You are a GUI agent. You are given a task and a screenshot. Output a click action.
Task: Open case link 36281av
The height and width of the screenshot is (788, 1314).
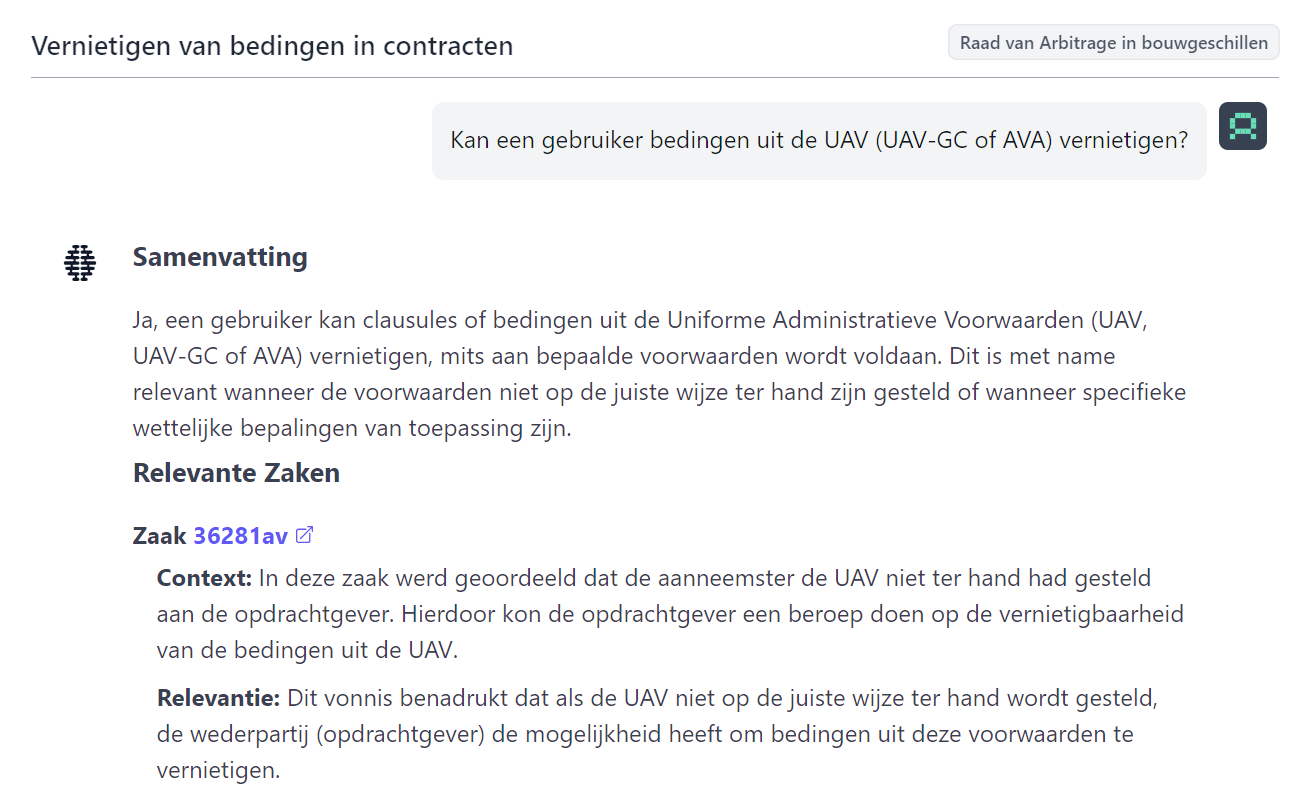240,536
